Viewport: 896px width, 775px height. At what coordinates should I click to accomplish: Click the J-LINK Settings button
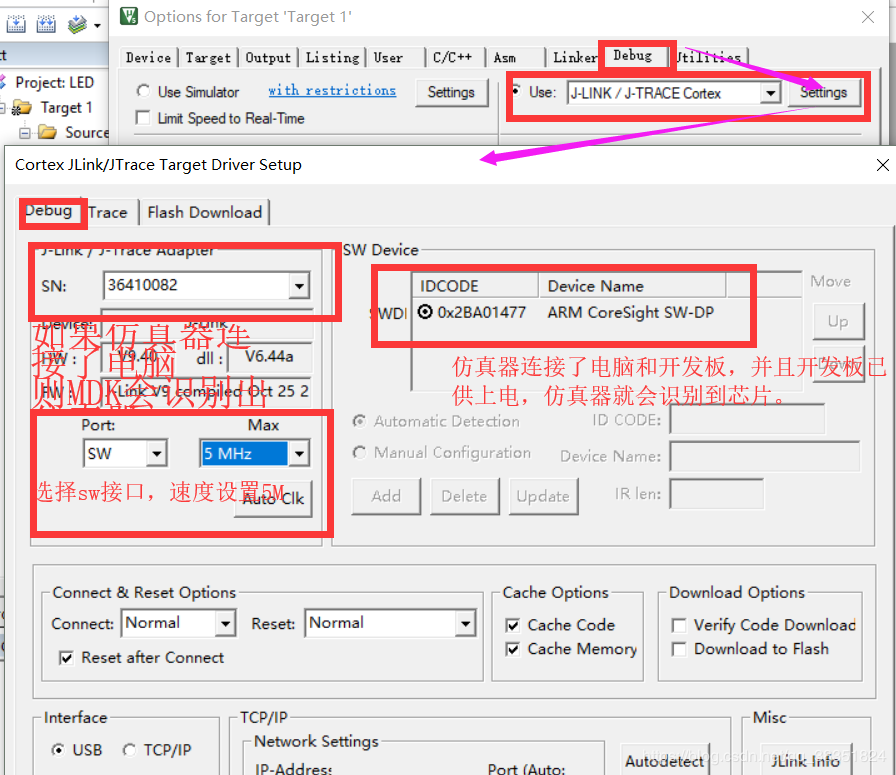click(x=823, y=93)
